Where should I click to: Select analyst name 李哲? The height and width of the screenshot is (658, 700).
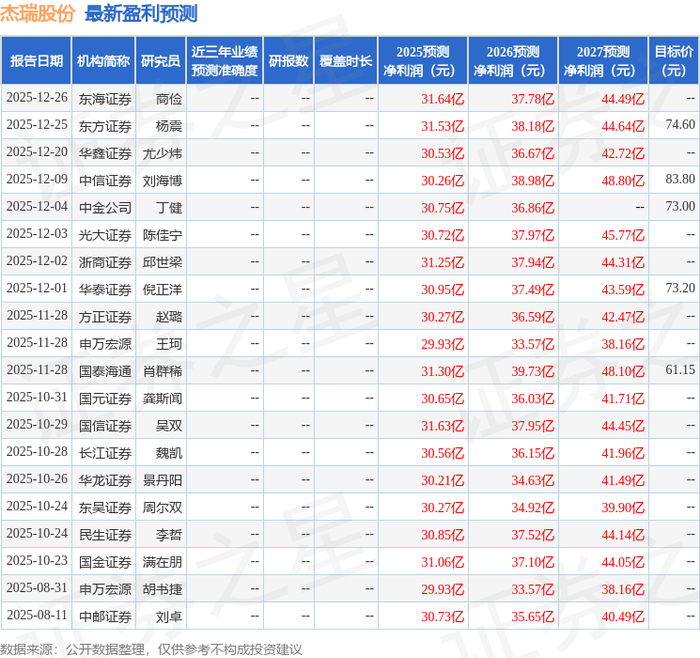(x=169, y=535)
